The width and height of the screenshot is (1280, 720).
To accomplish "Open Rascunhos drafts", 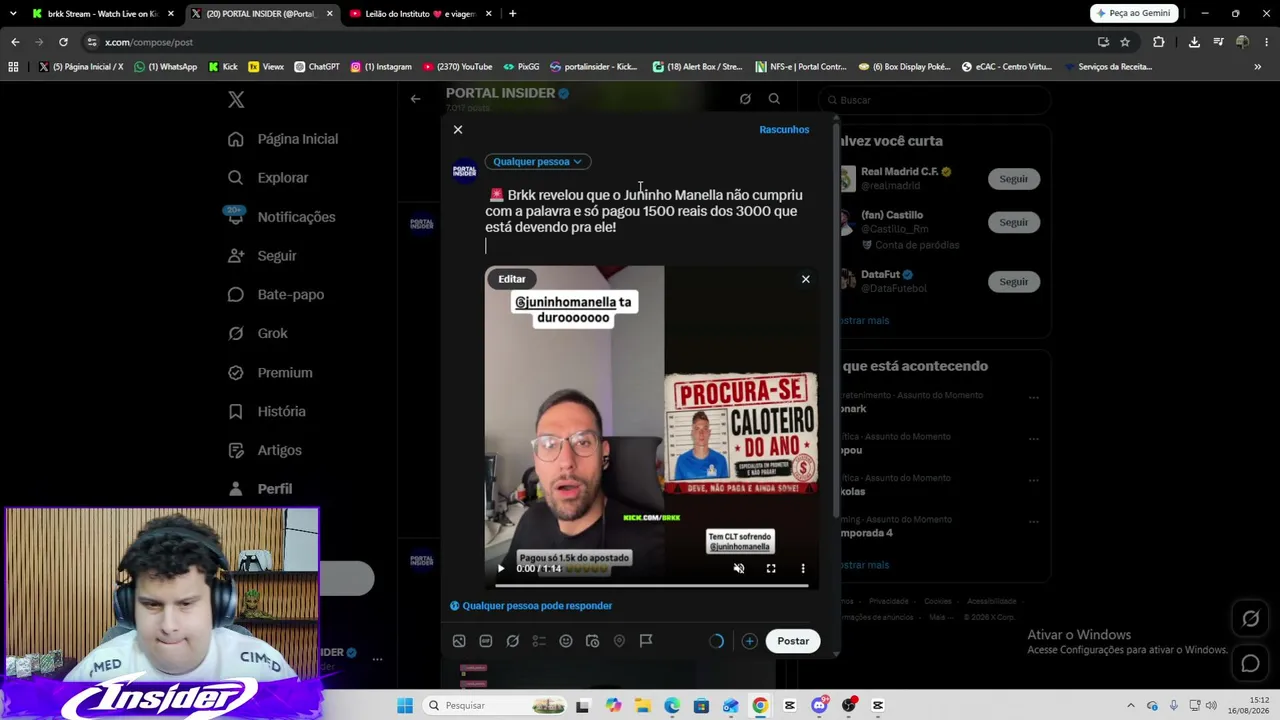I will 784,129.
